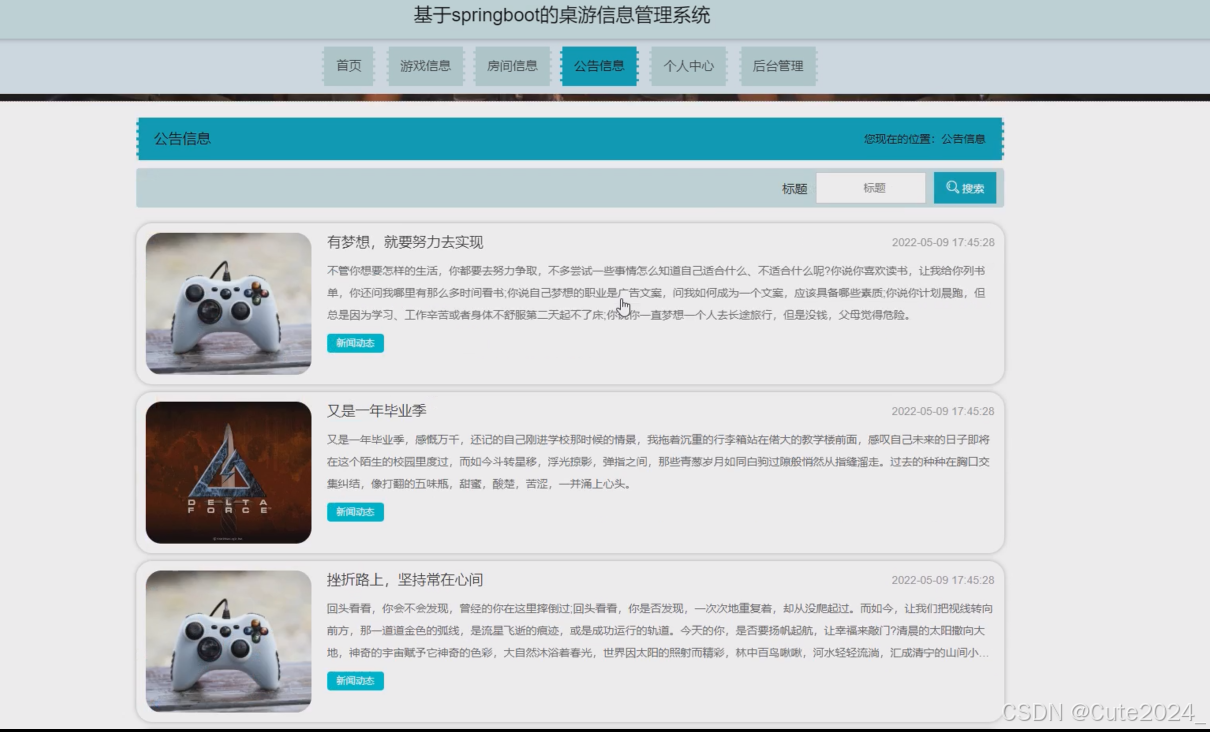Screen dimensions: 1210x732
Task: Click 新闻动态 tag on the last article card
Action: point(354,681)
